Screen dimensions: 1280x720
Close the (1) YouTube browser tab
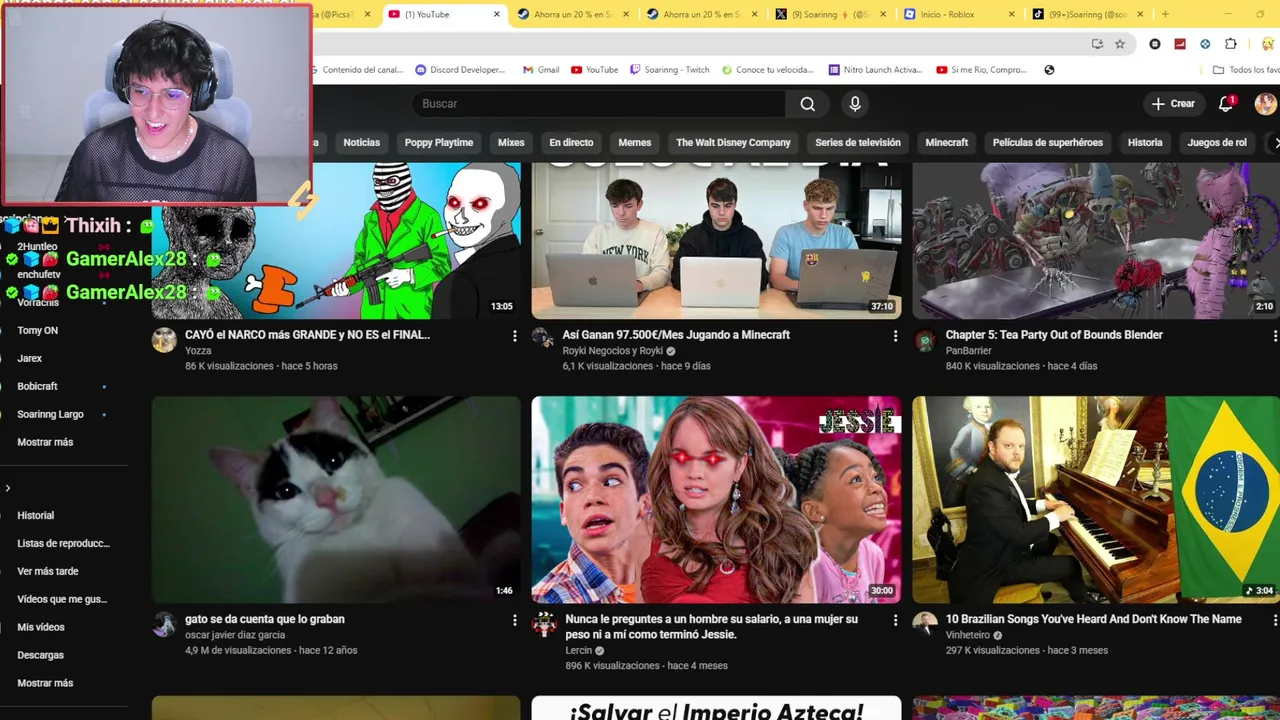click(x=497, y=14)
